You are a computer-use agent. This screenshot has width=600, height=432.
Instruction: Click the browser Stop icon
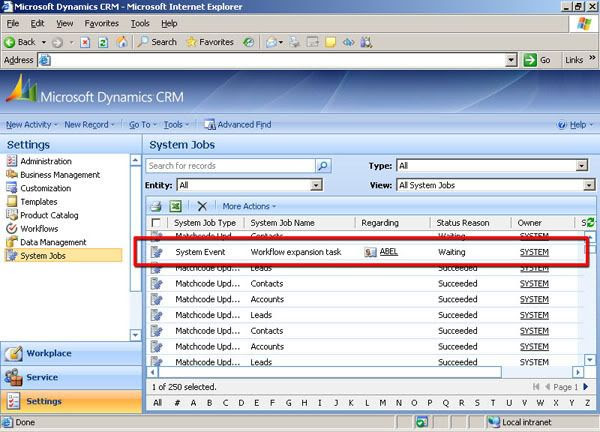[85, 42]
